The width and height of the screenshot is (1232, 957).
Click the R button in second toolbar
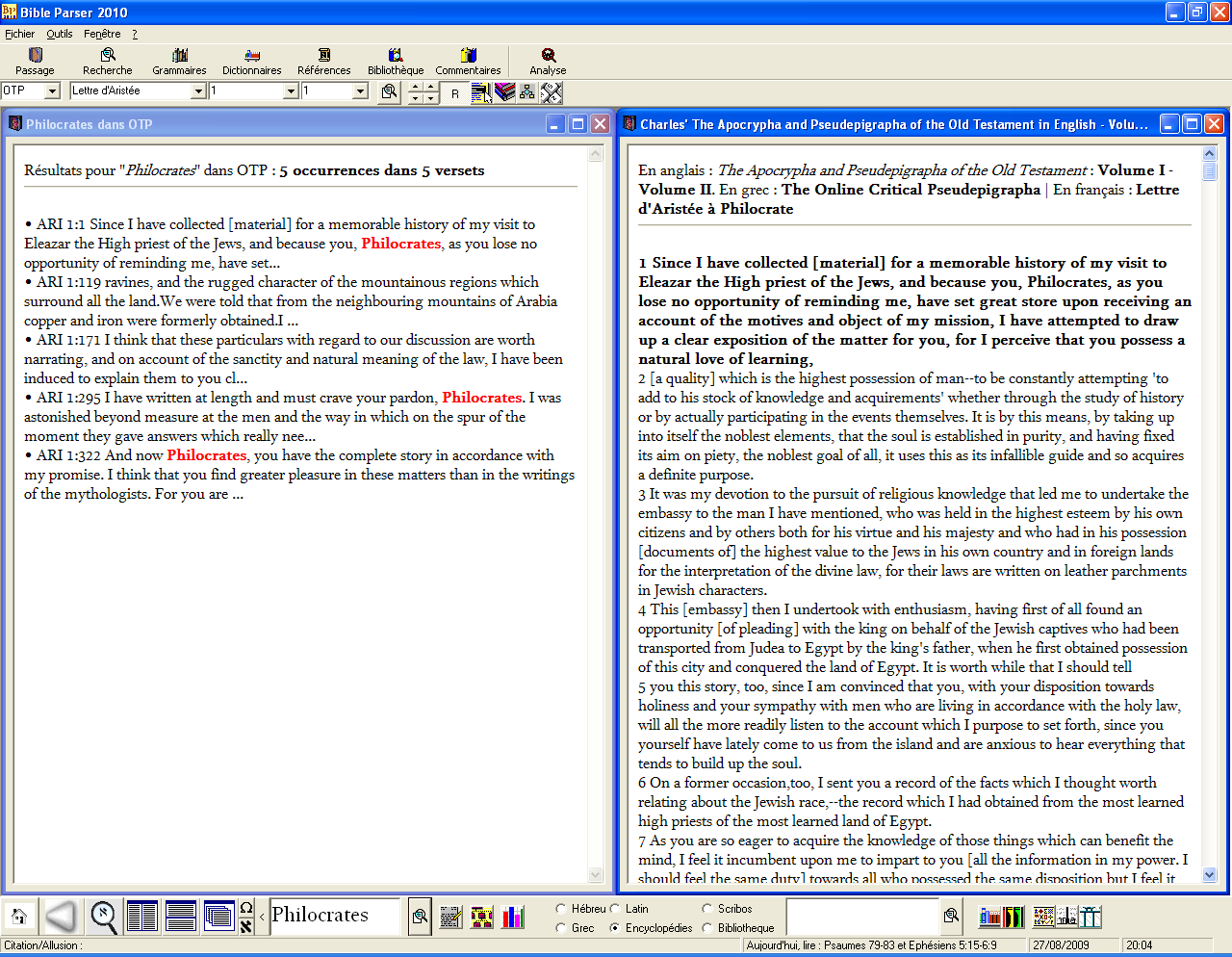pyautogui.click(x=455, y=92)
